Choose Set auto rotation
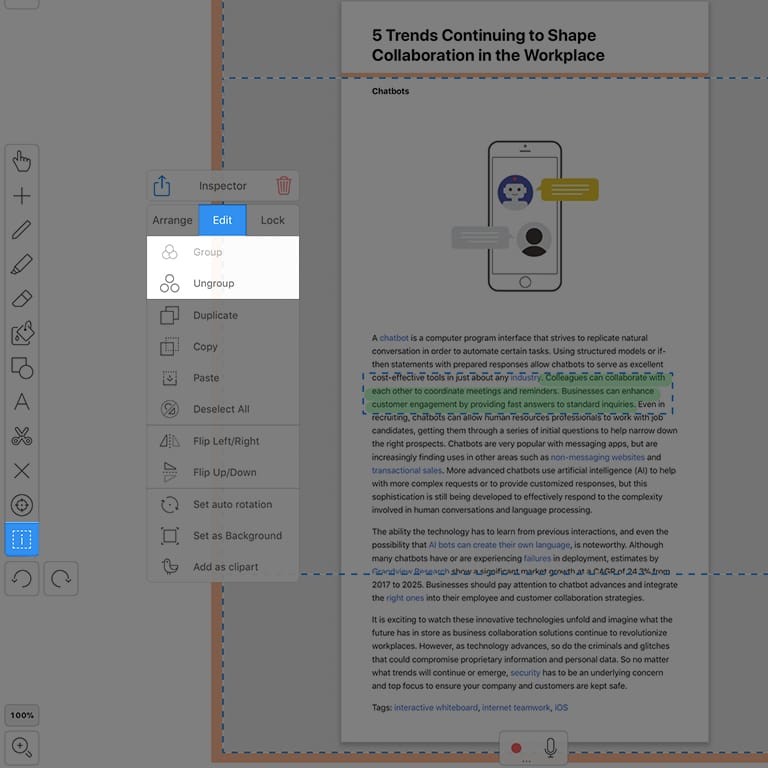This screenshot has width=768, height=768. (223, 504)
